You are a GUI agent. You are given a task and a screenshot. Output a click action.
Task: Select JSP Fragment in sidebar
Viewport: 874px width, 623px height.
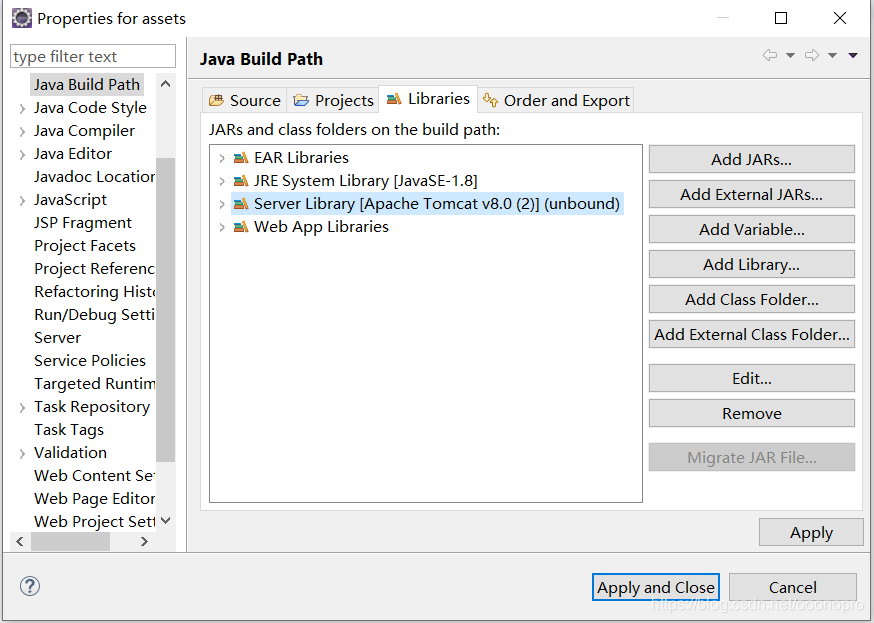click(x=82, y=223)
